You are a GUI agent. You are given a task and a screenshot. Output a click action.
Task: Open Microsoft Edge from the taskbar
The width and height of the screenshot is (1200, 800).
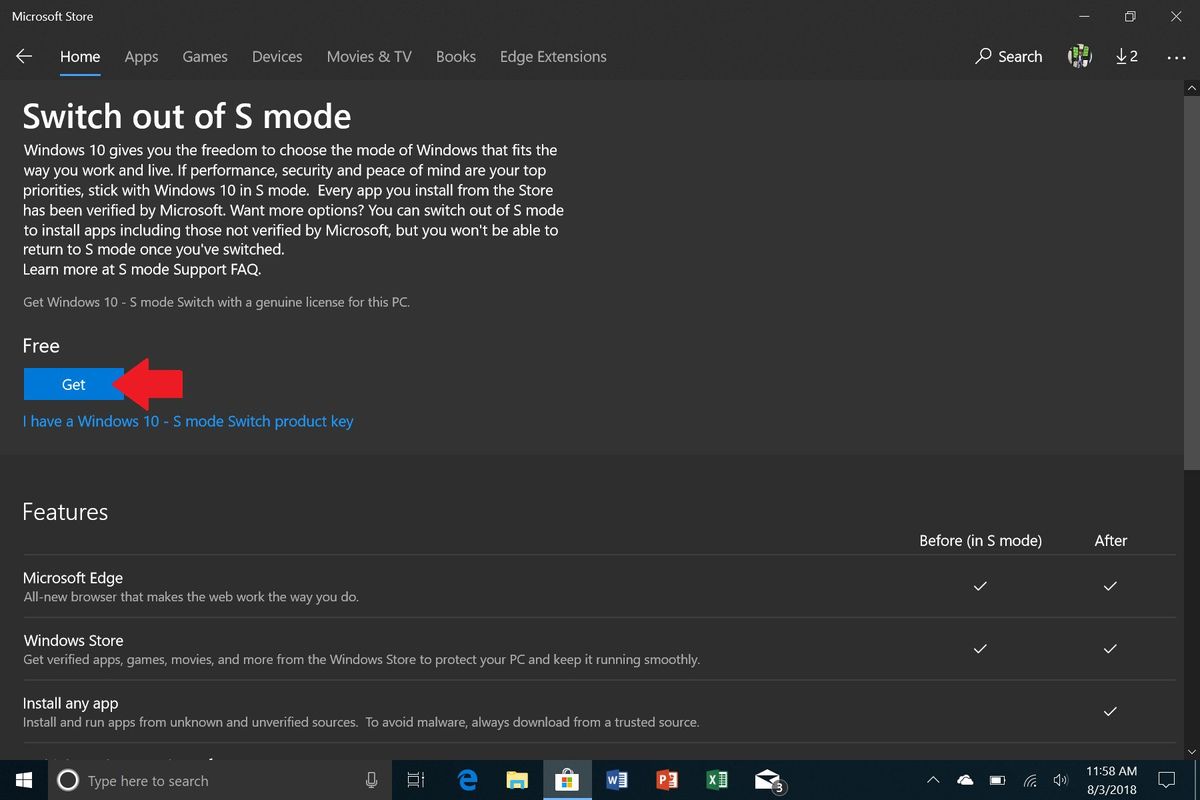(467, 780)
